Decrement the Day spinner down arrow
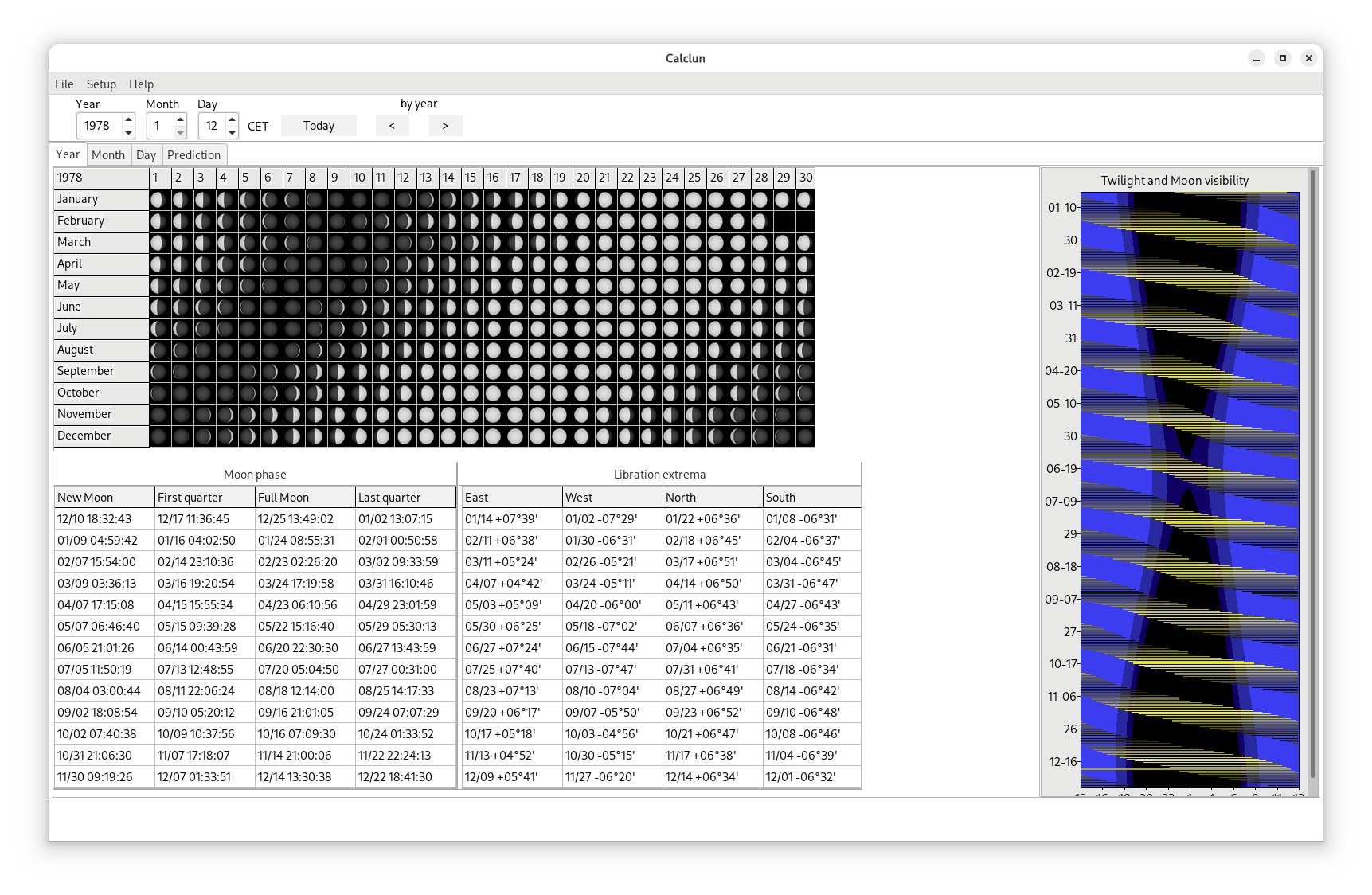This screenshot has width=1372, height=895. tap(232, 132)
